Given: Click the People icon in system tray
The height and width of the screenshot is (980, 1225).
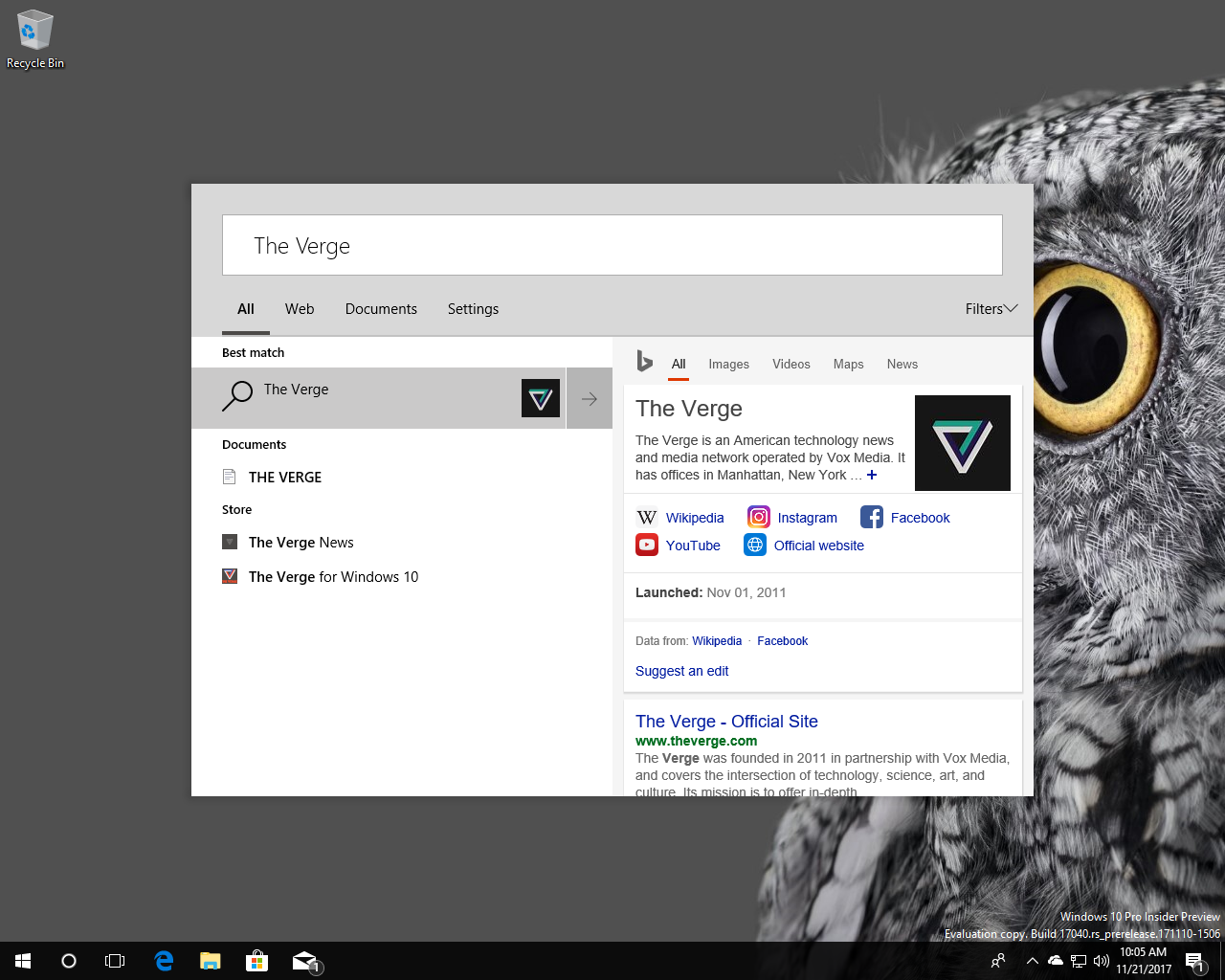Looking at the screenshot, I should point(998,961).
